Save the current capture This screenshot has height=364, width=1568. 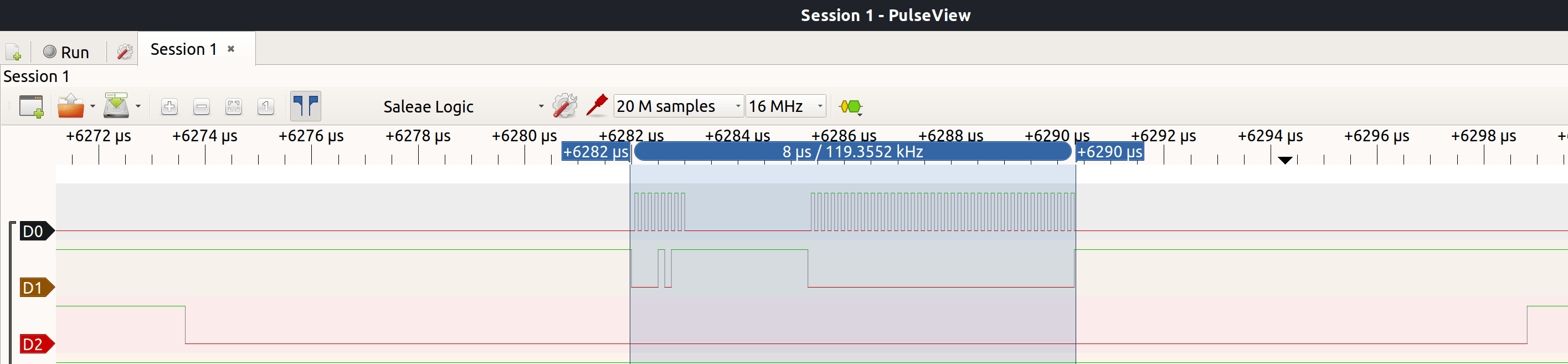pyautogui.click(x=116, y=105)
